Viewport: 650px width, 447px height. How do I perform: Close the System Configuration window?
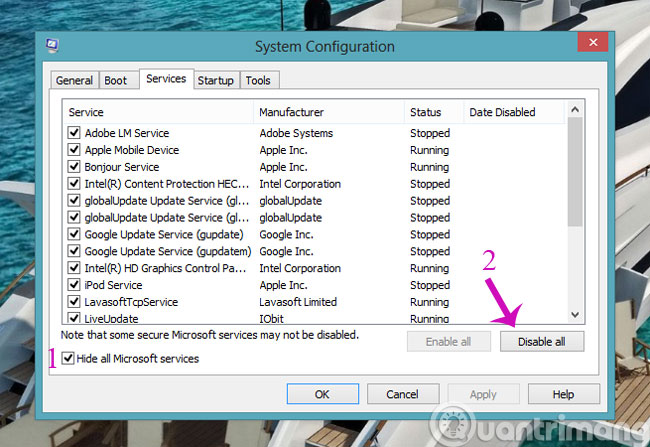pyautogui.click(x=593, y=42)
